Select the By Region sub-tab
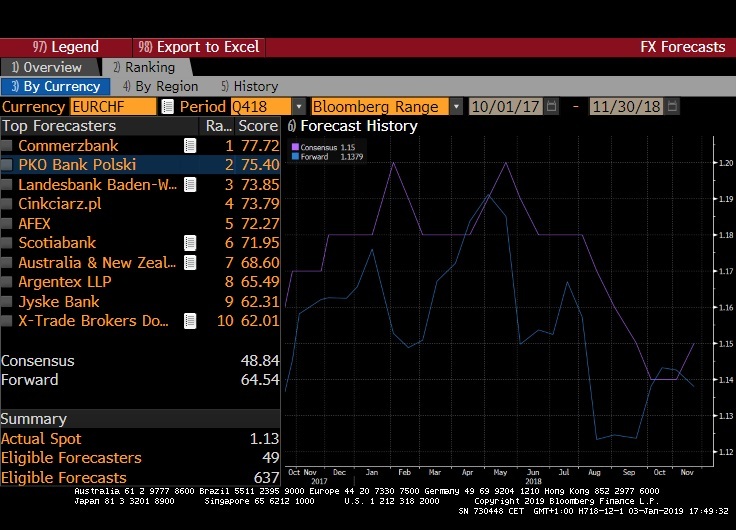 click(x=160, y=87)
